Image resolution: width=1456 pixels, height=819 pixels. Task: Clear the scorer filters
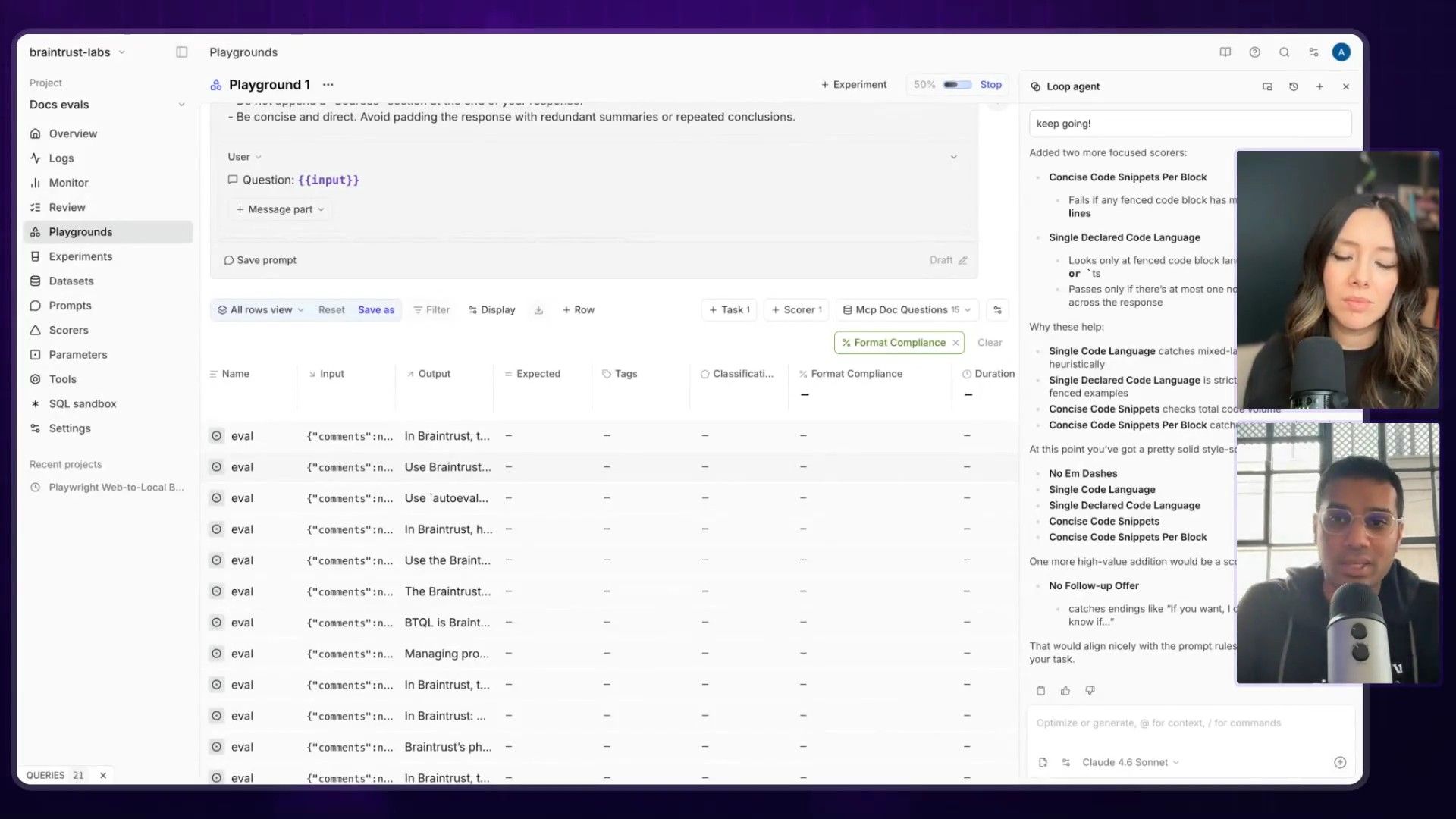(x=990, y=343)
